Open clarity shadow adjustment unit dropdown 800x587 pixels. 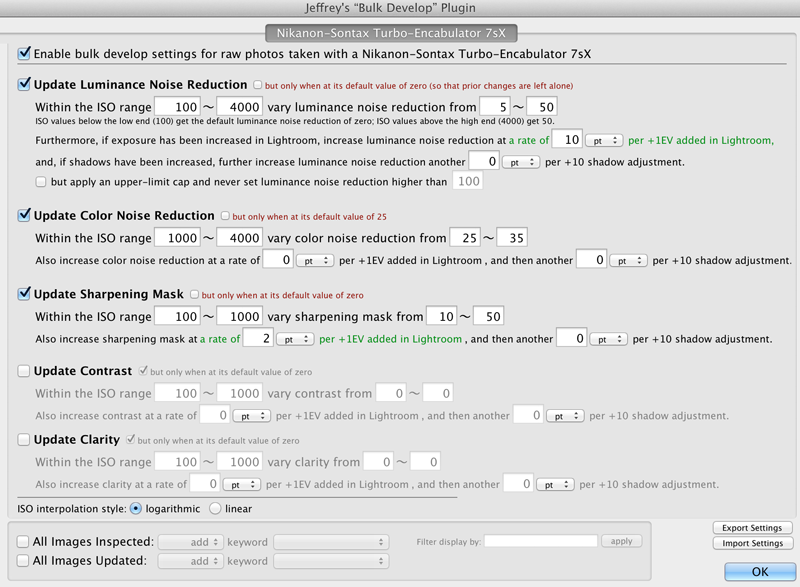point(556,484)
